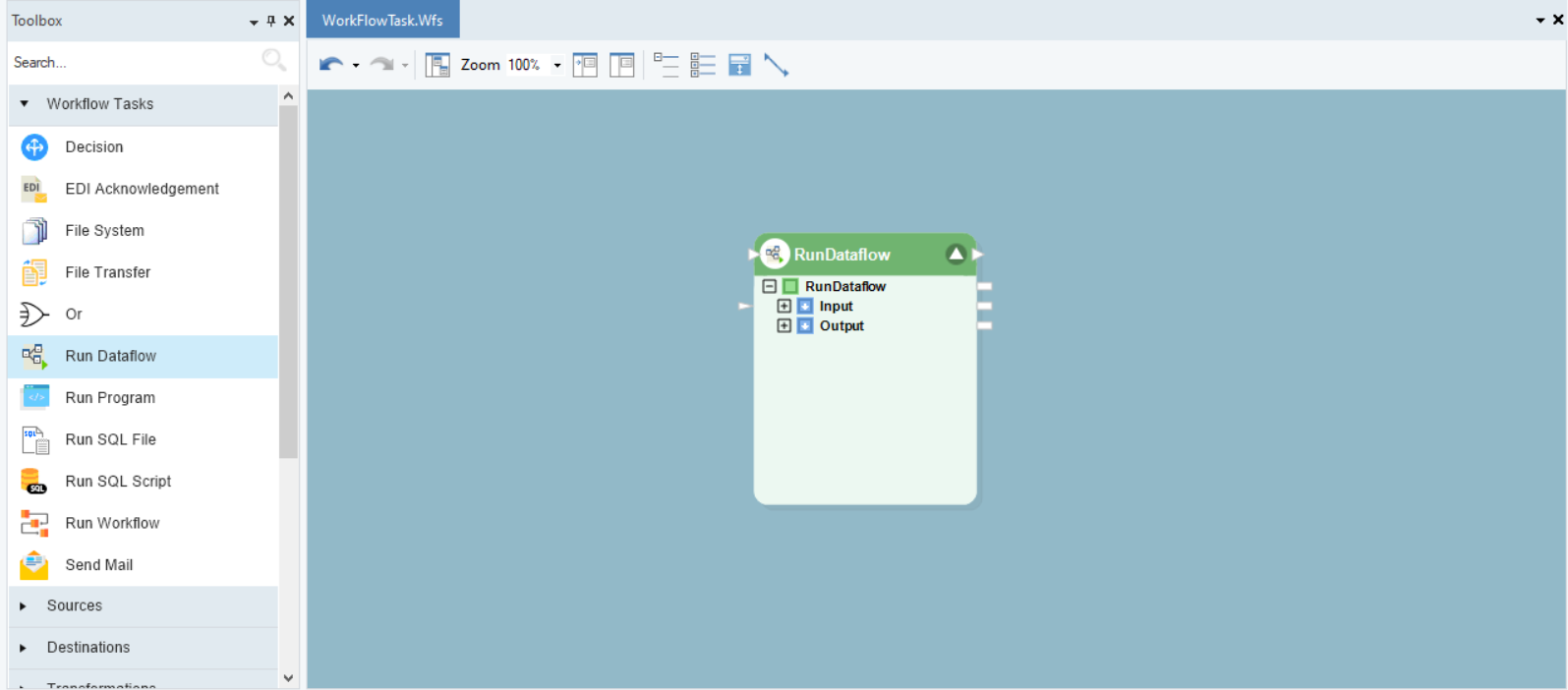
Task: Click the Send Mail envelope icon
Action: click(x=34, y=565)
